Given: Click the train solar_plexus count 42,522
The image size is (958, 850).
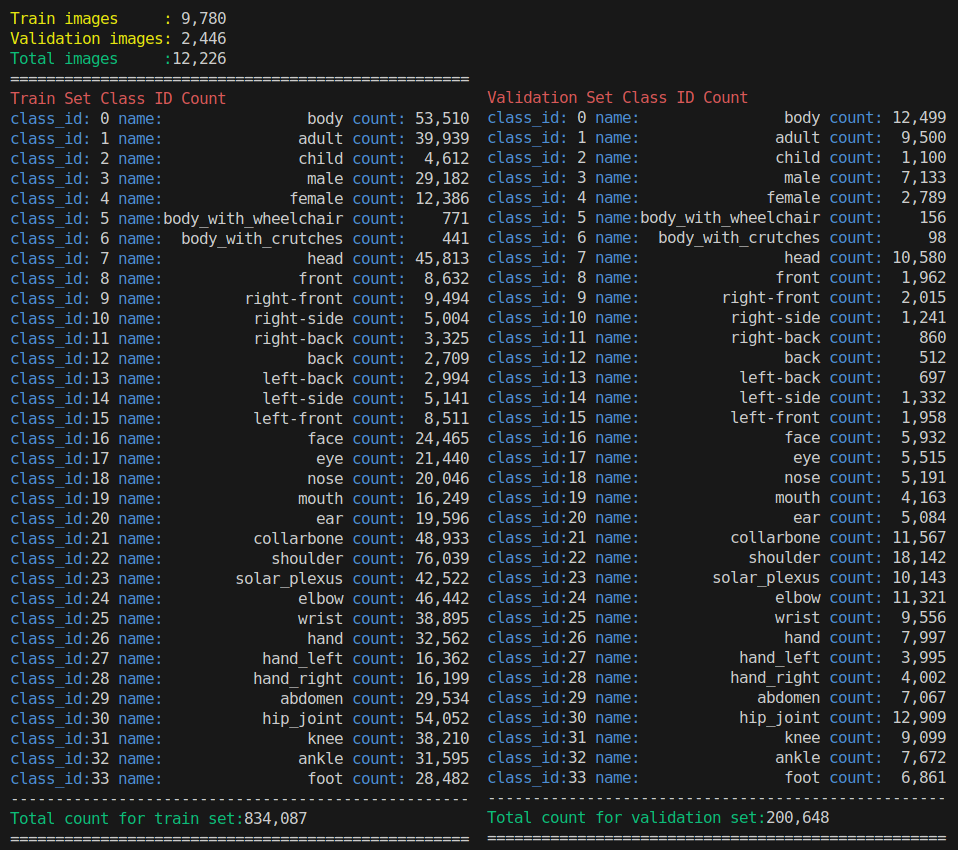Looking at the screenshot, I should [442, 579].
